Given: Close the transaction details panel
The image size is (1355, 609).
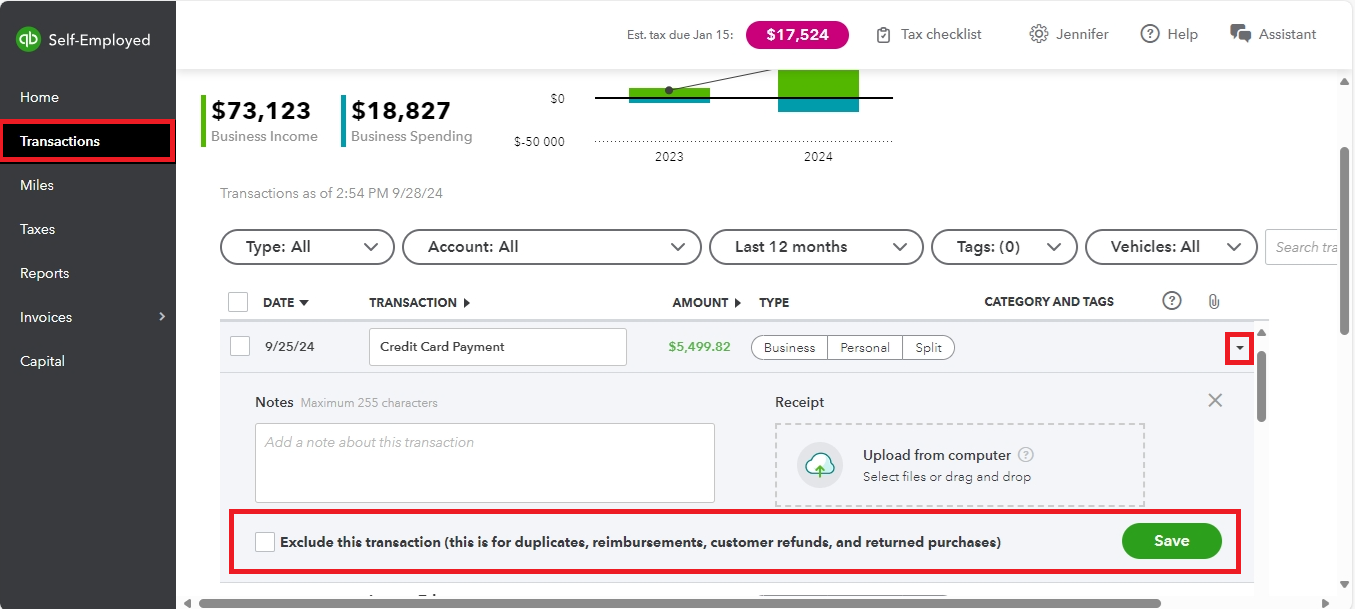Looking at the screenshot, I should coord(1215,401).
